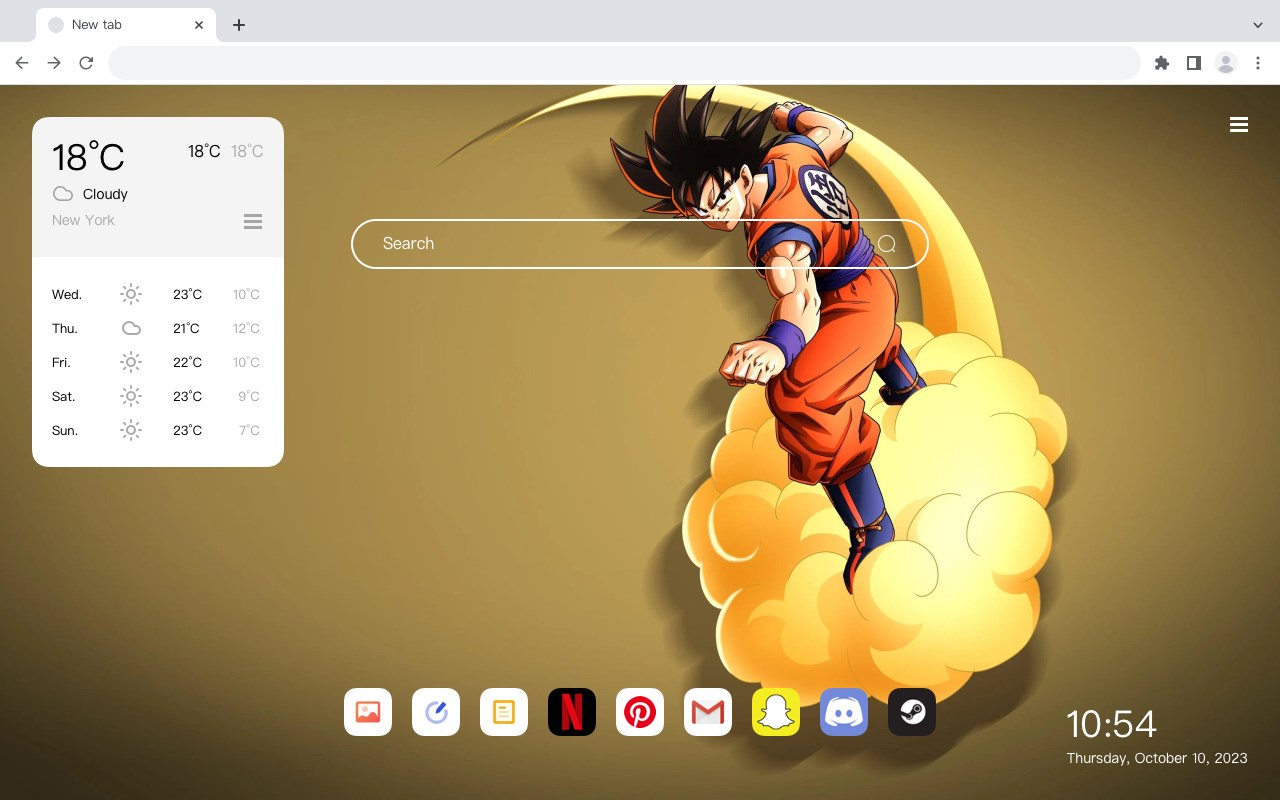Select the Sun. forecast row label
Viewport: 1280px width, 800px height.
65,430
